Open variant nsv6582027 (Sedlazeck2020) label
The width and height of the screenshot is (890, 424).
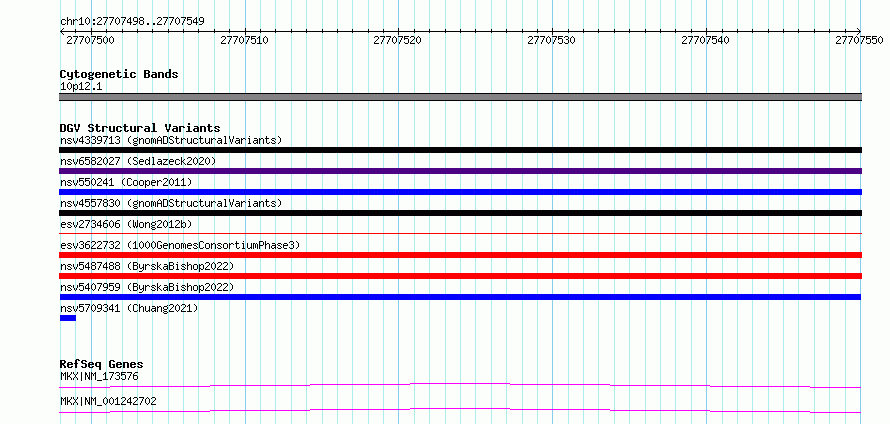click(x=138, y=161)
